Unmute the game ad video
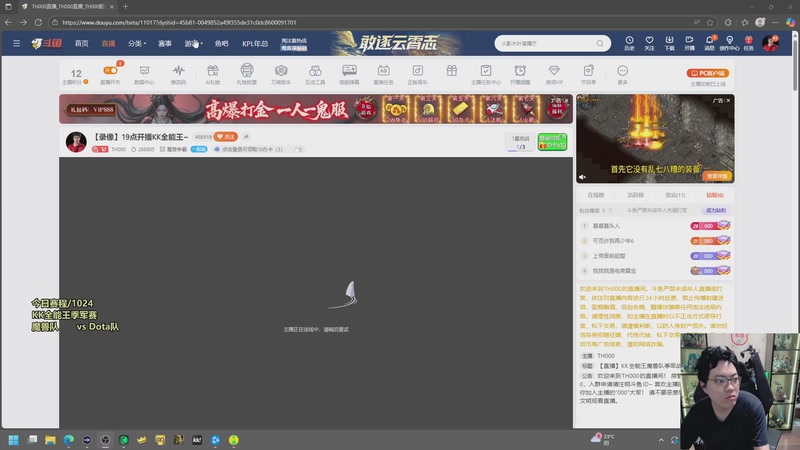Viewport: 800px width, 450px height. click(582, 177)
